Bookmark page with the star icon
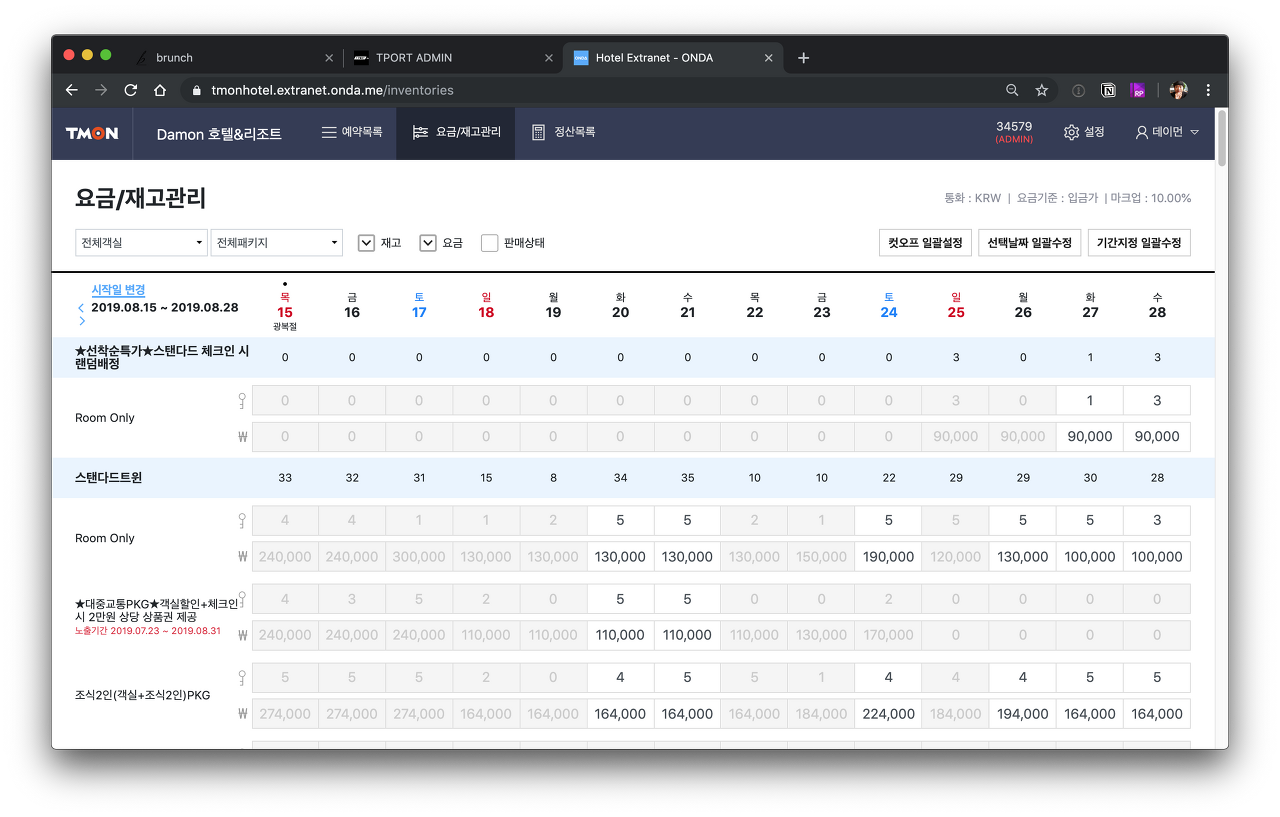The height and width of the screenshot is (817, 1280). (x=1041, y=90)
